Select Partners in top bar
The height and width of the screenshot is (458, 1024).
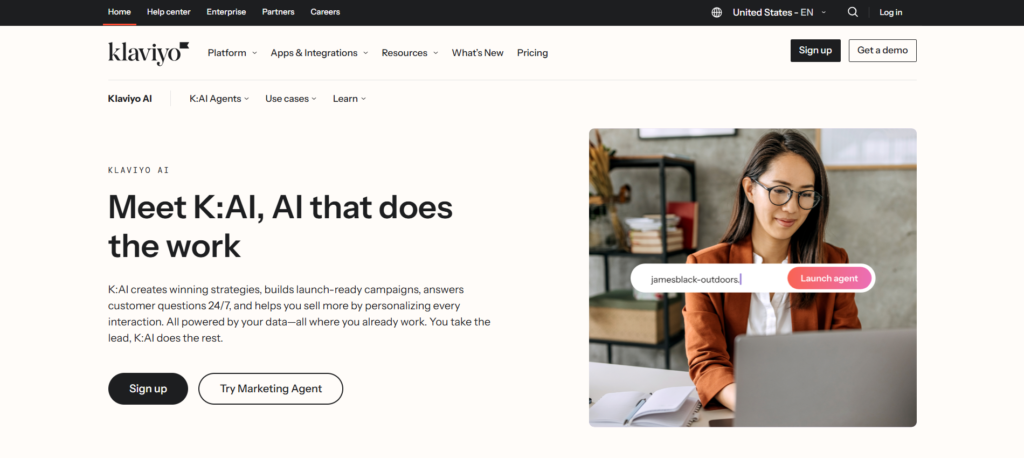pyautogui.click(x=278, y=12)
